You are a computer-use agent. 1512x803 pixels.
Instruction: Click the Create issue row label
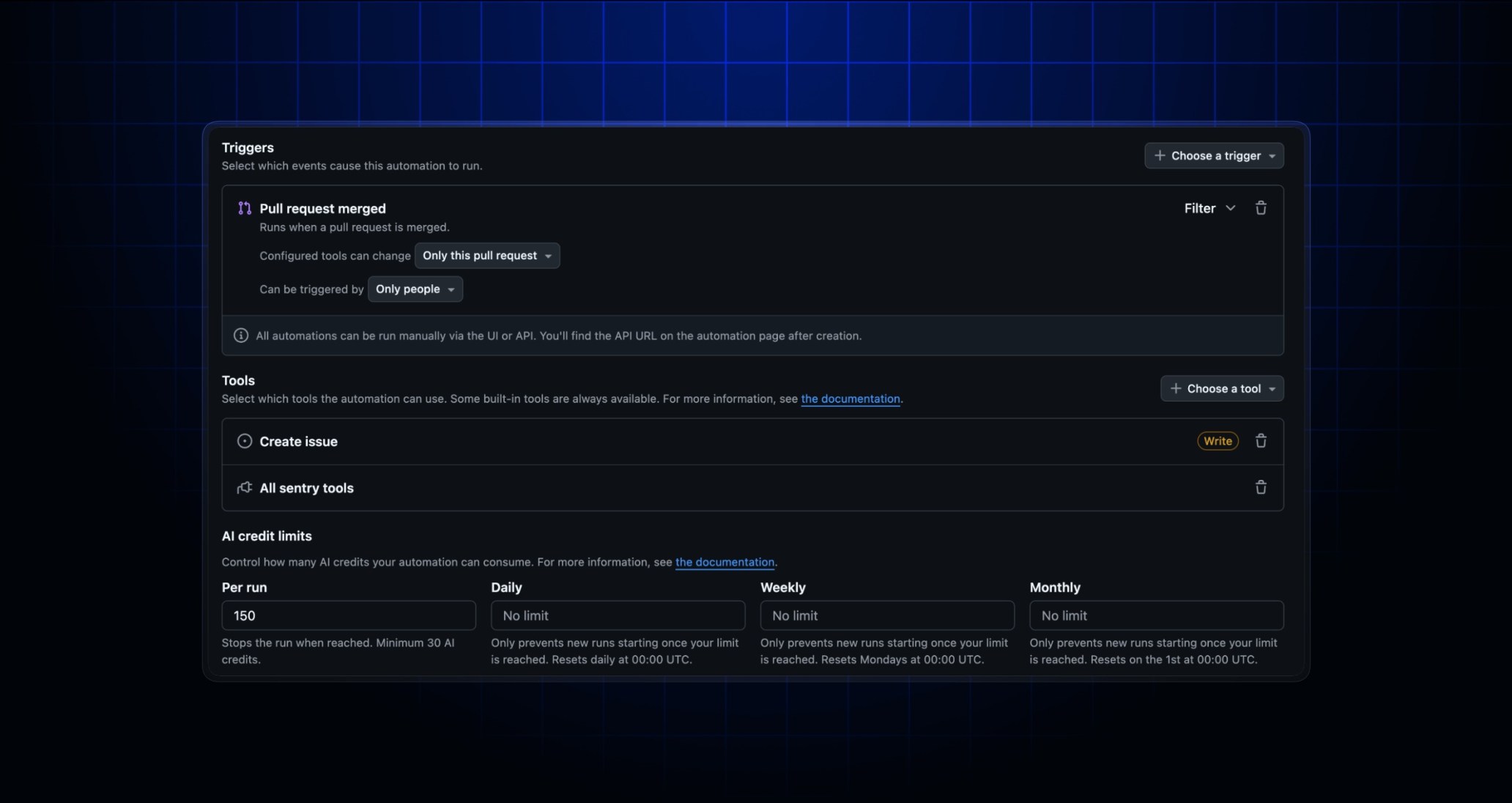[x=298, y=441]
